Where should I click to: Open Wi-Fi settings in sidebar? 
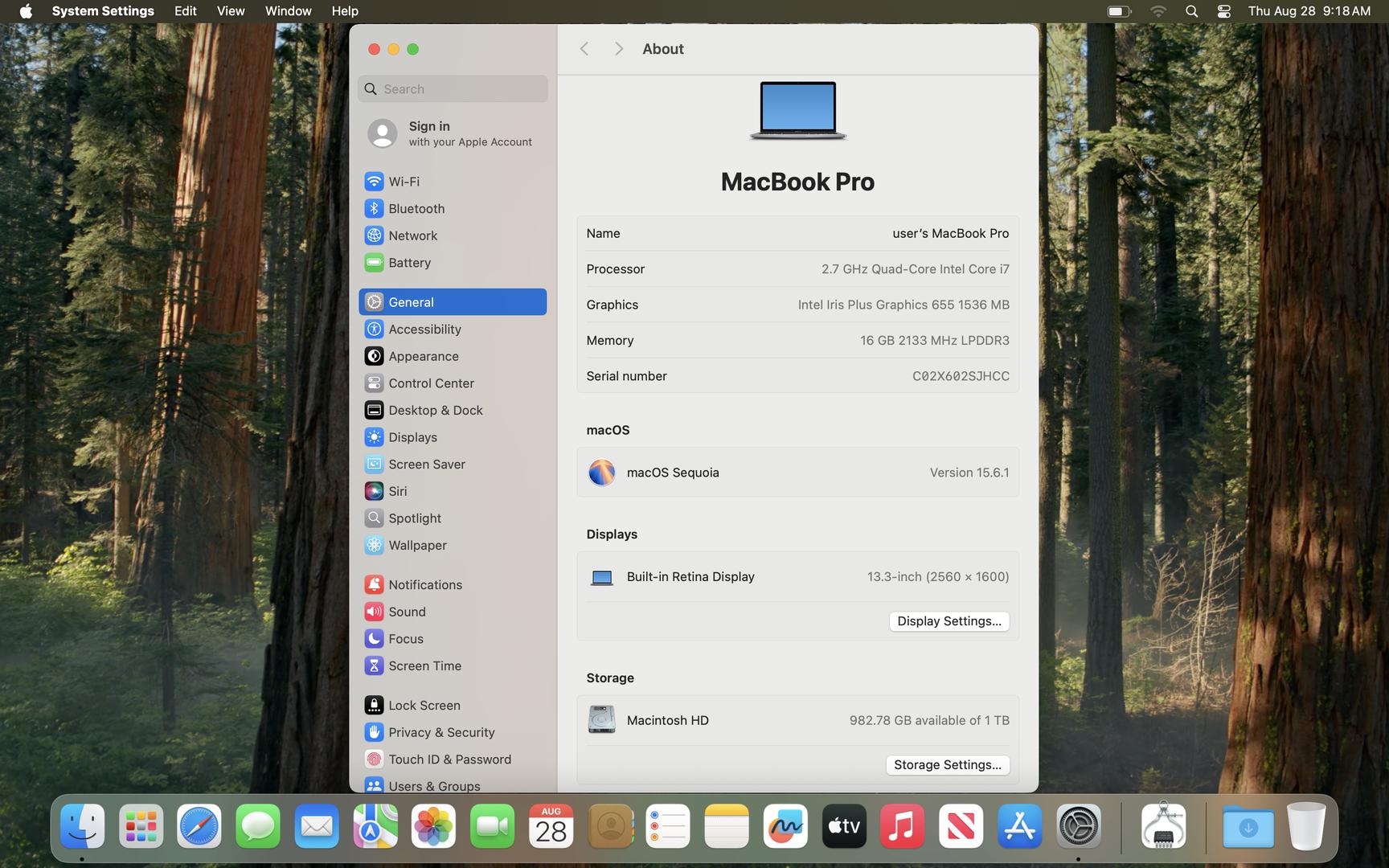[x=453, y=182]
